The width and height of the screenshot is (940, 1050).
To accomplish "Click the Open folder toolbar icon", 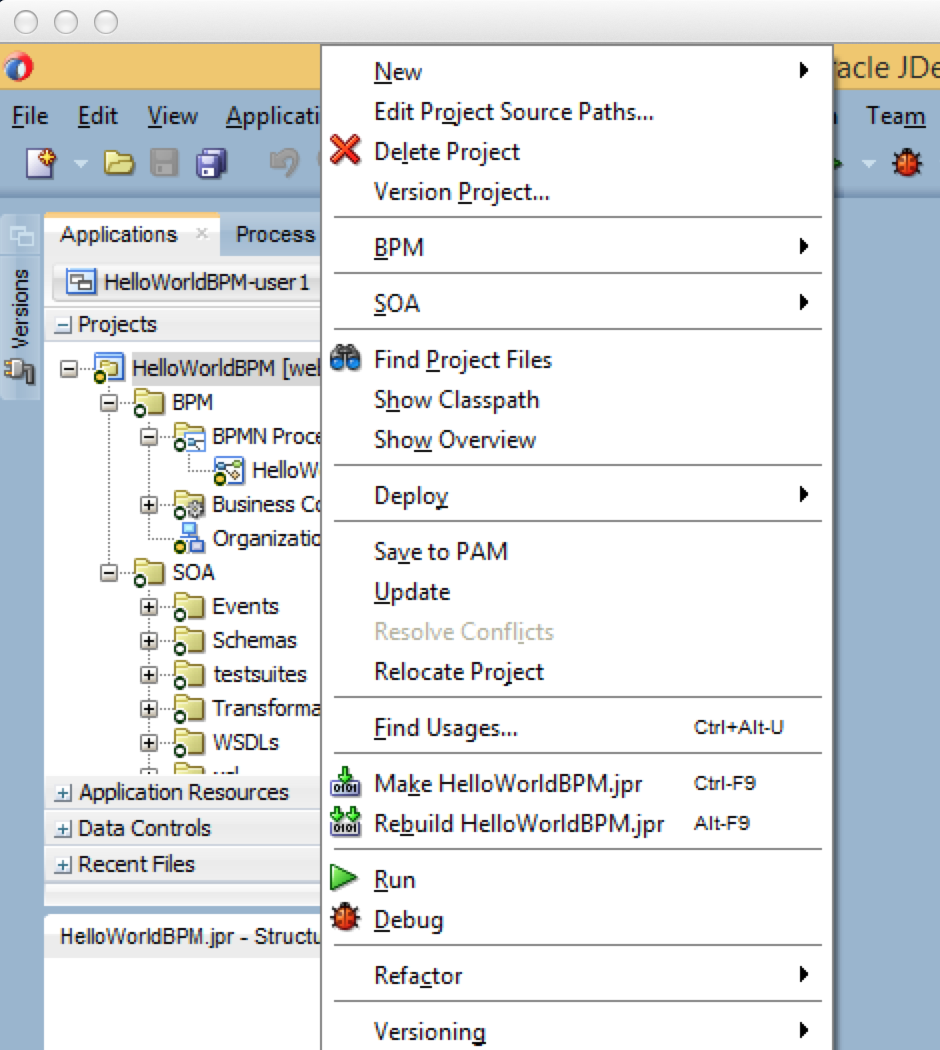I will point(119,163).
